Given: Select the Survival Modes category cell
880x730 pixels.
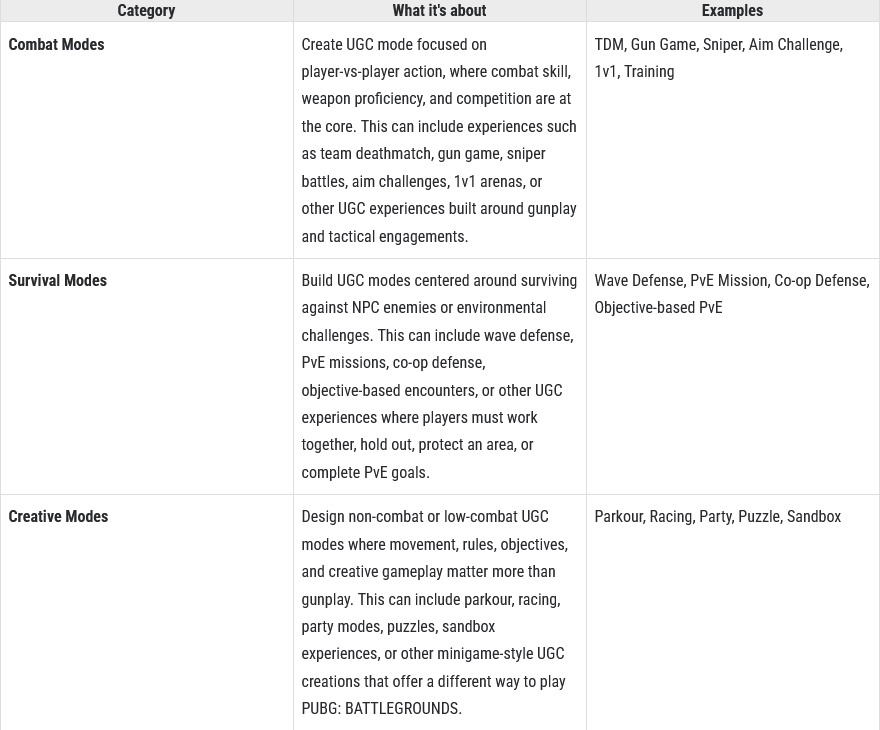Looking at the screenshot, I should (146, 377).
